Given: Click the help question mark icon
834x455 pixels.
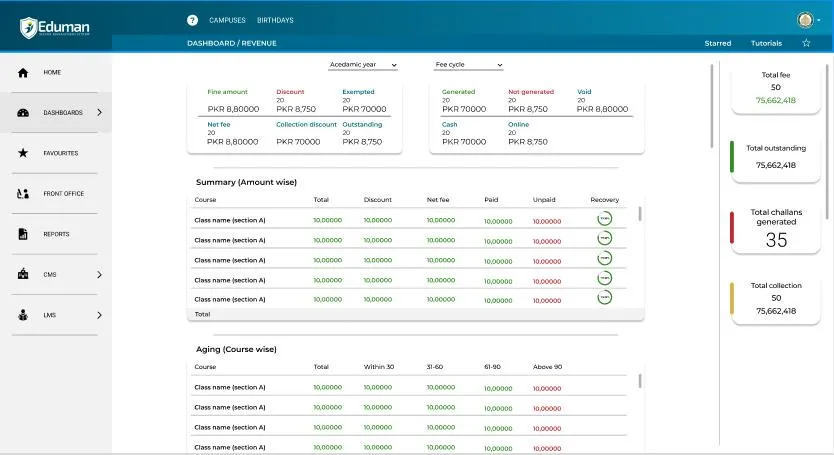Looking at the screenshot, I should click(192, 20).
